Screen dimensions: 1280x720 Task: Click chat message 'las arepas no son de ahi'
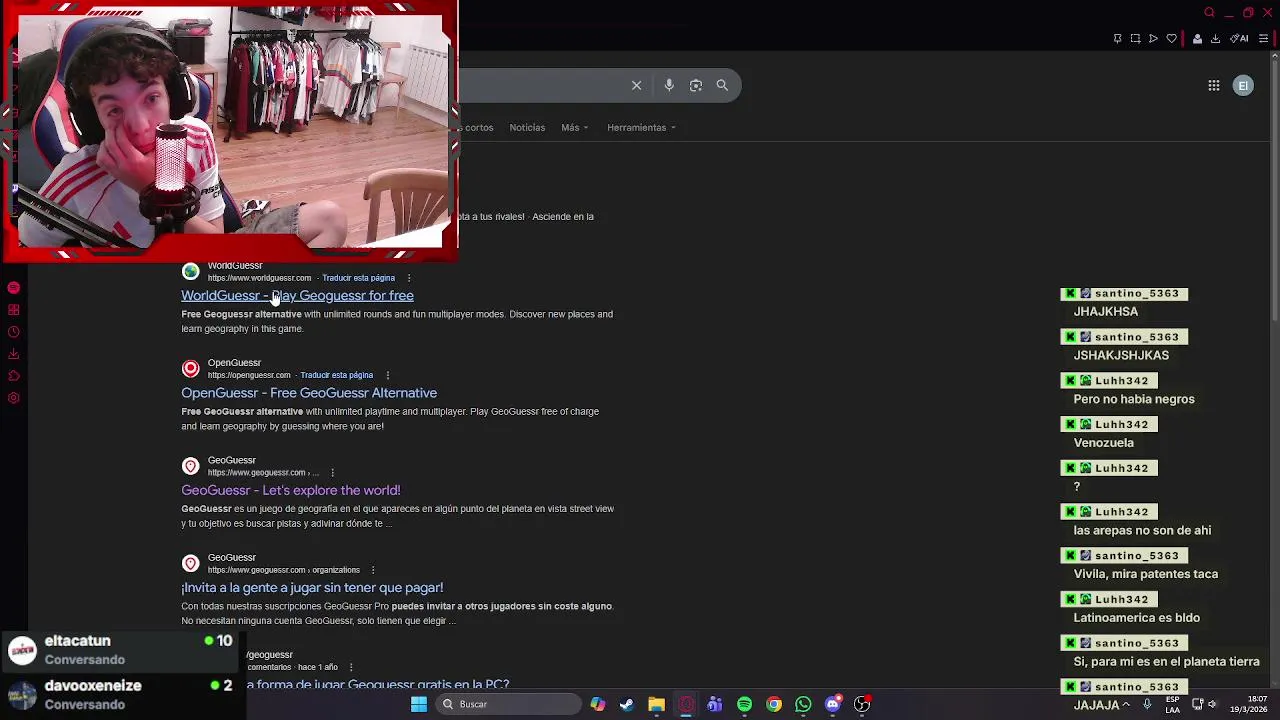click(x=1142, y=530)
